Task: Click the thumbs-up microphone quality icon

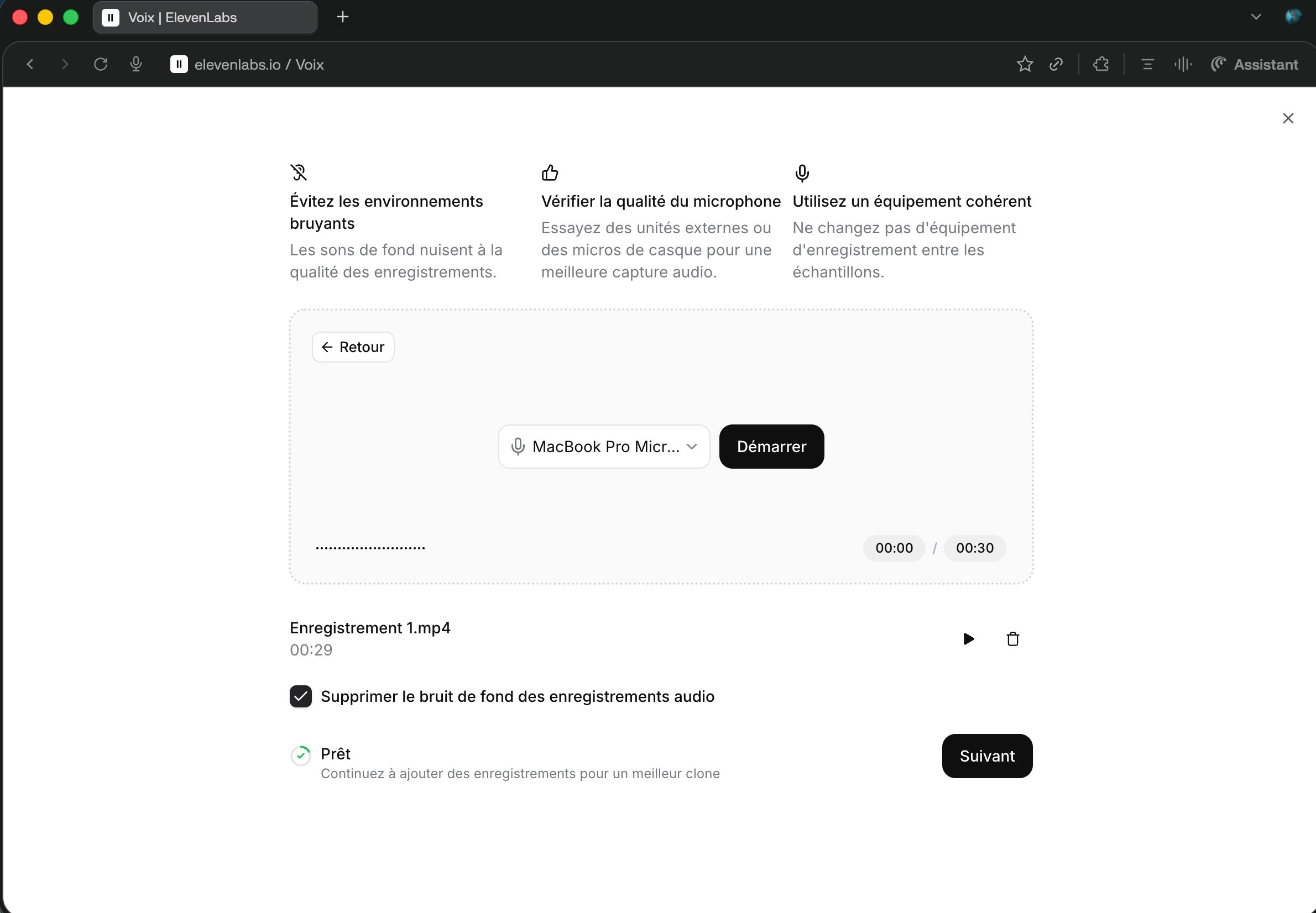Action: [550, 172]
